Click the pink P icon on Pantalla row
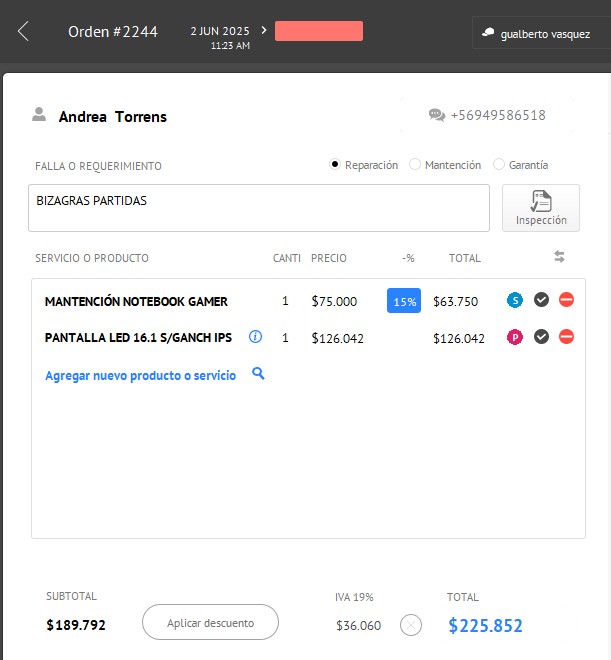The width and height of the screenshot is (611, 660). (515, 337)
